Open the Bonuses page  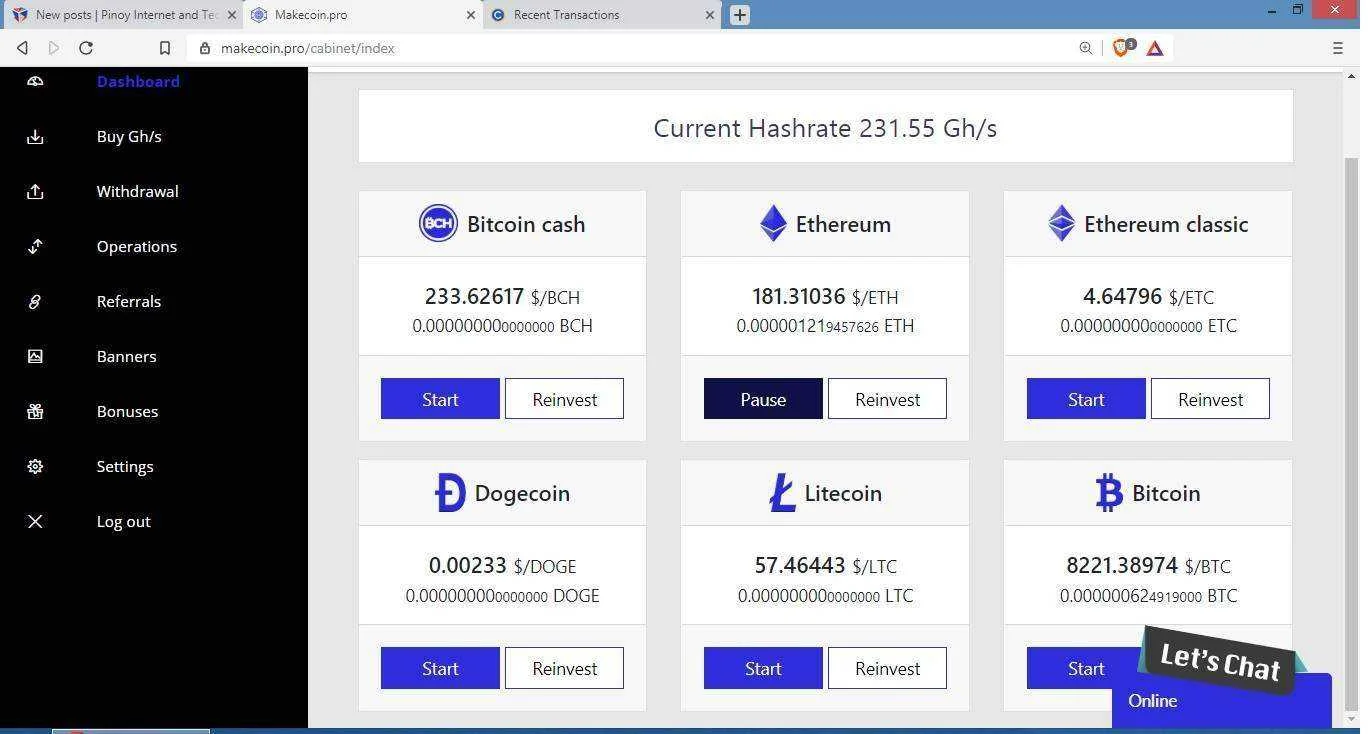127,412
